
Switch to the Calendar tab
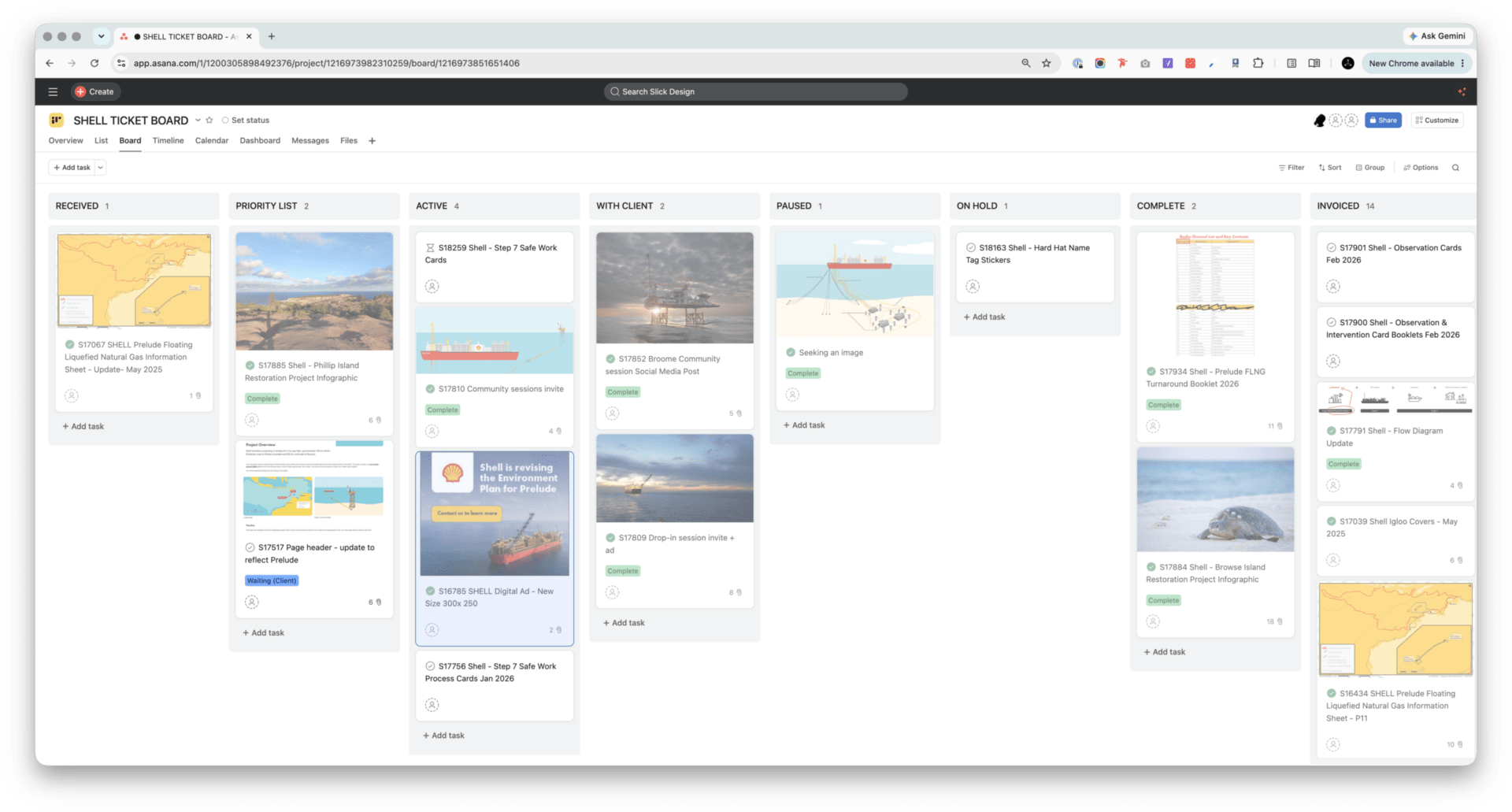[212, 141]
